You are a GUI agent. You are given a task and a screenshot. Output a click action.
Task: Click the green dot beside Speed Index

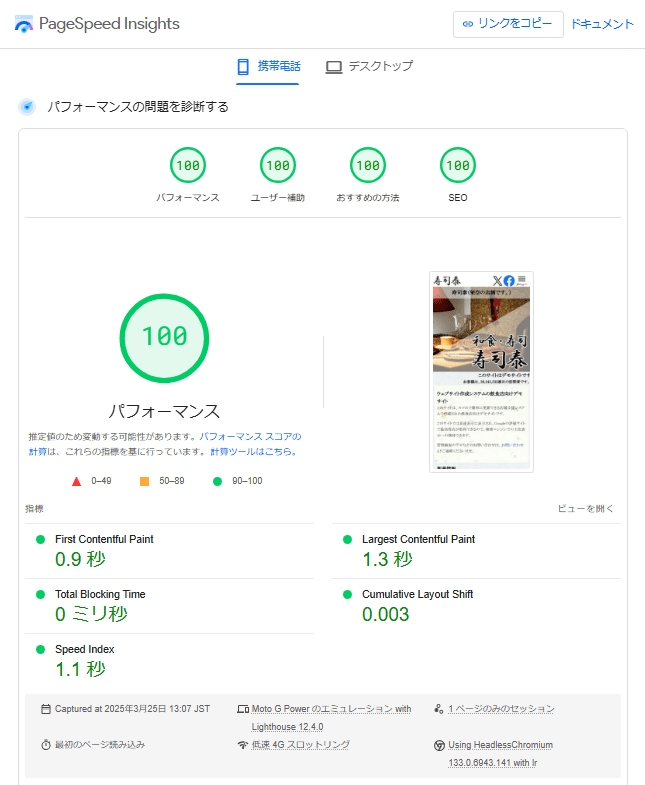tap(41, 649)
